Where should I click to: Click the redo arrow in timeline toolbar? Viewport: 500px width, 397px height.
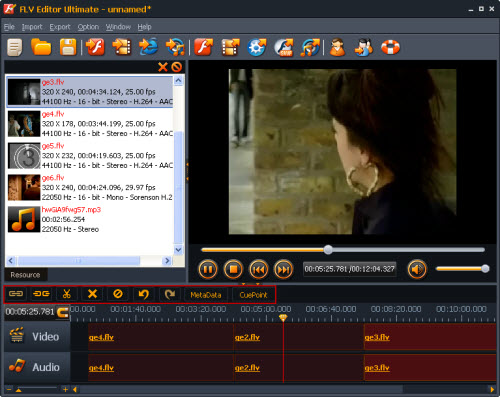pyautogui.click(x=170, y=294)
